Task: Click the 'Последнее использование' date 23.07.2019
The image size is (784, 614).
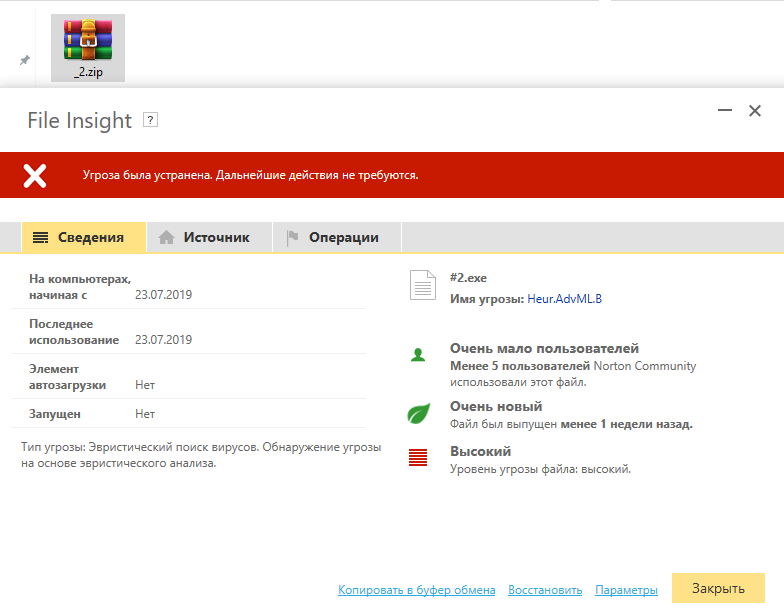Action: 164,340
